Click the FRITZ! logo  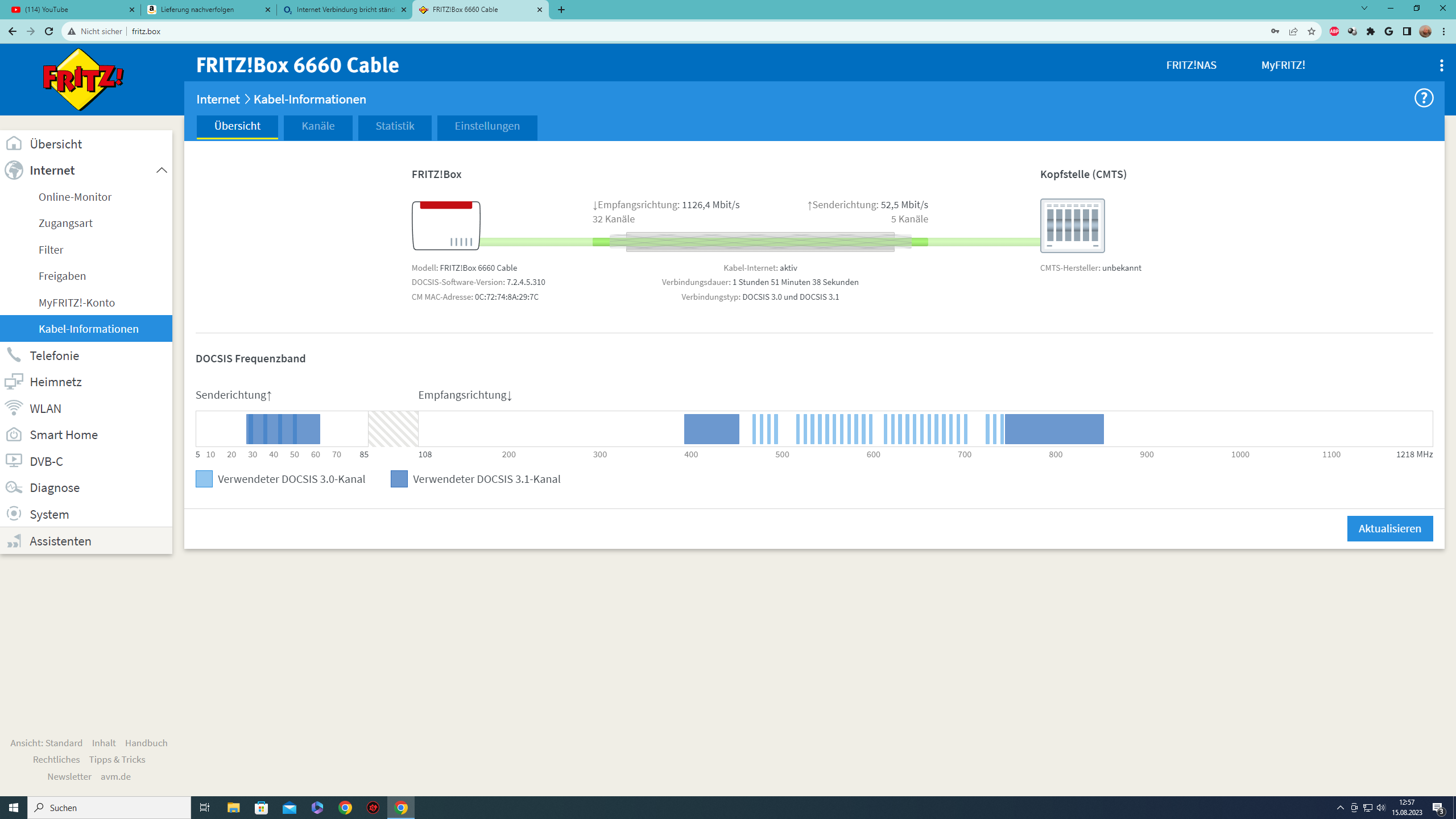(x=84, y=80)
